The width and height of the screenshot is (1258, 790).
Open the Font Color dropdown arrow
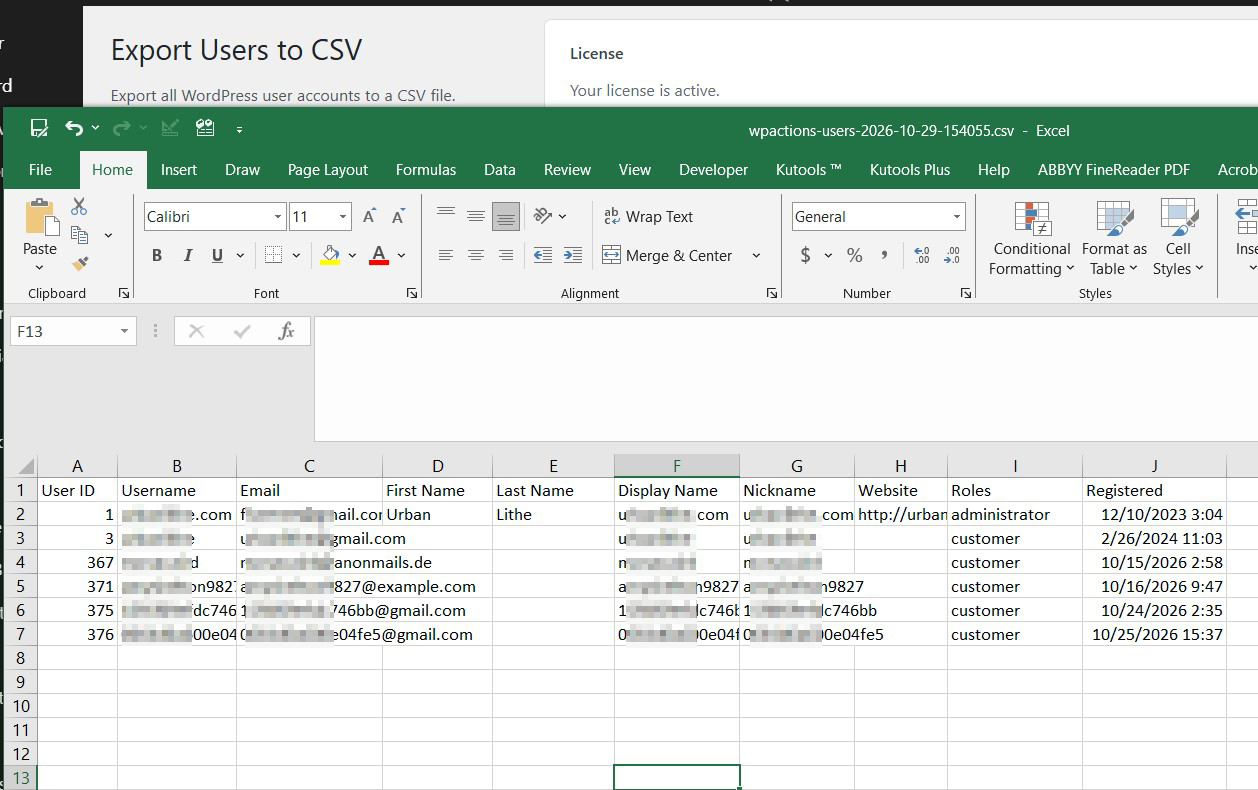pos(401,256)
